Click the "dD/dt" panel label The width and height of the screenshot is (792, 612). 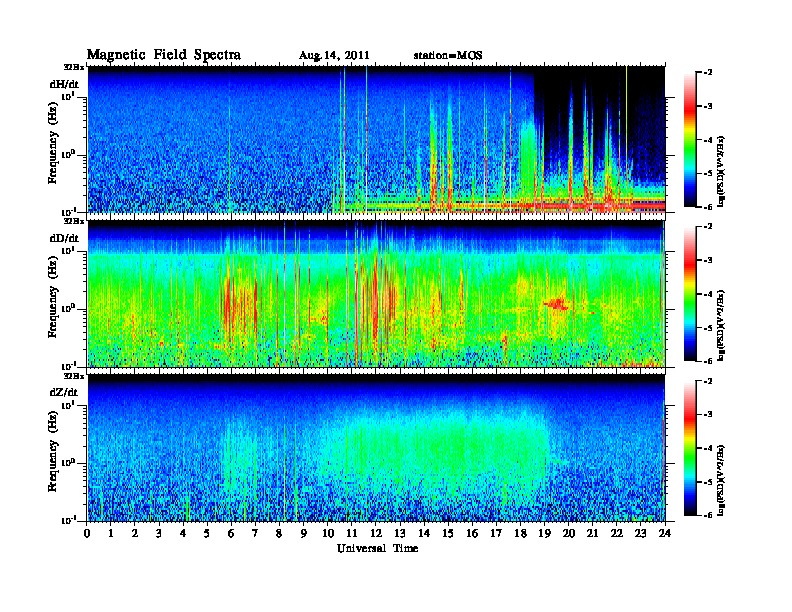[64, 238]
